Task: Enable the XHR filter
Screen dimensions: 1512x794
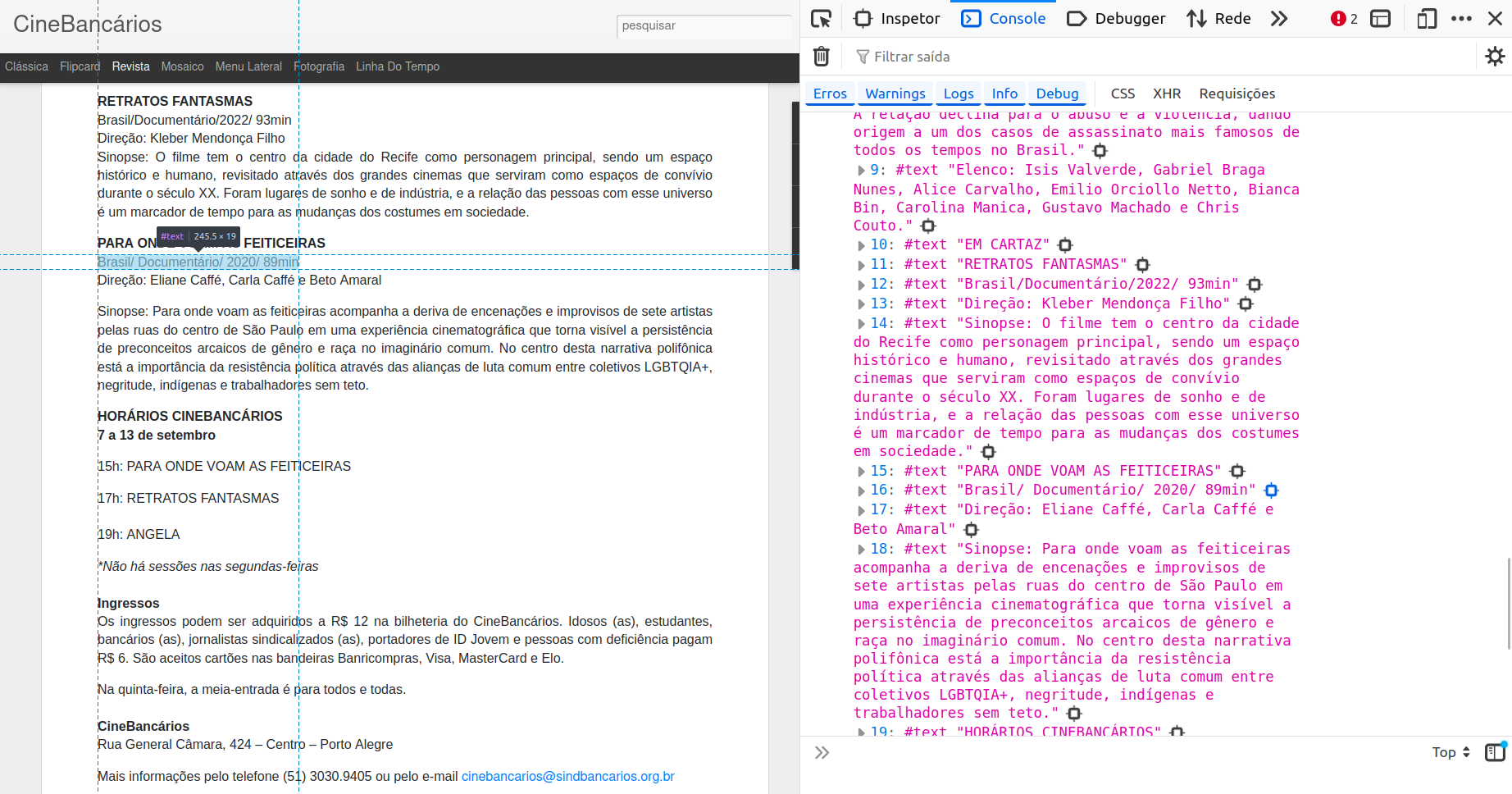Action: pos(1166,94)
